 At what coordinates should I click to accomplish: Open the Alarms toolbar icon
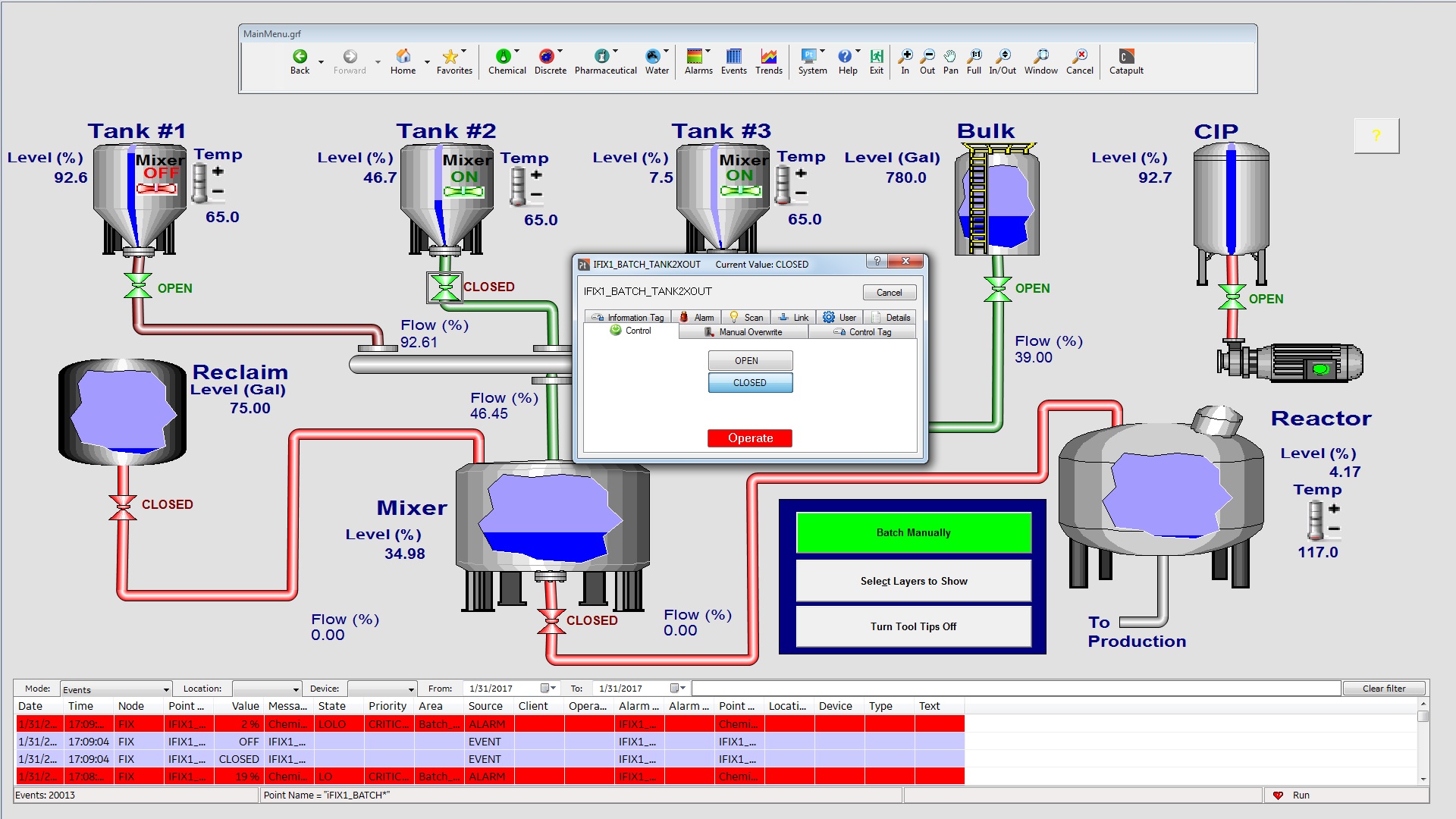coord(695,57)
